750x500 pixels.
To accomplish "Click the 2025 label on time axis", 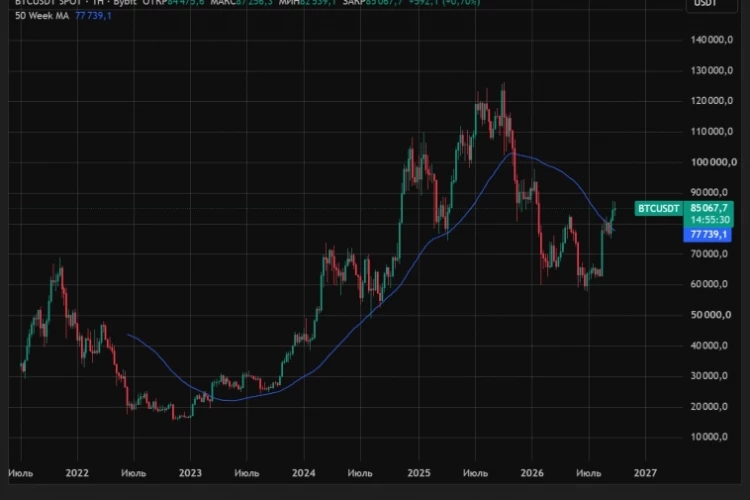I will tap(419, 473).
